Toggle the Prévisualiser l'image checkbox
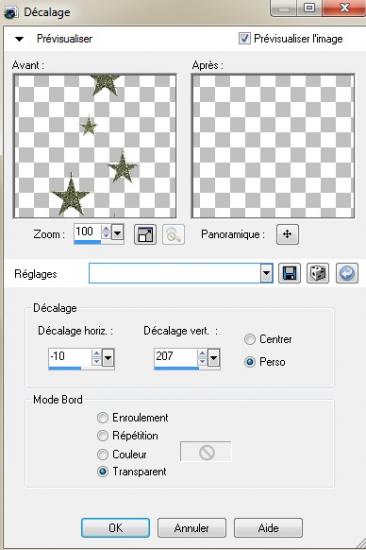Screen dimensions: 366x550 245,38
